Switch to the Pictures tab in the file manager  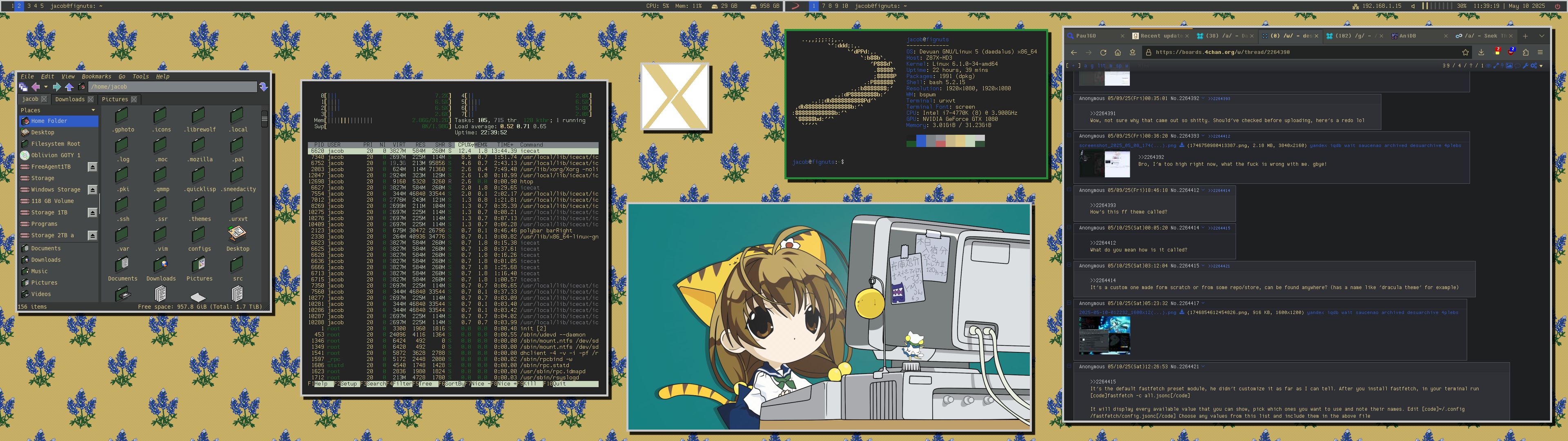pos(119,99)
